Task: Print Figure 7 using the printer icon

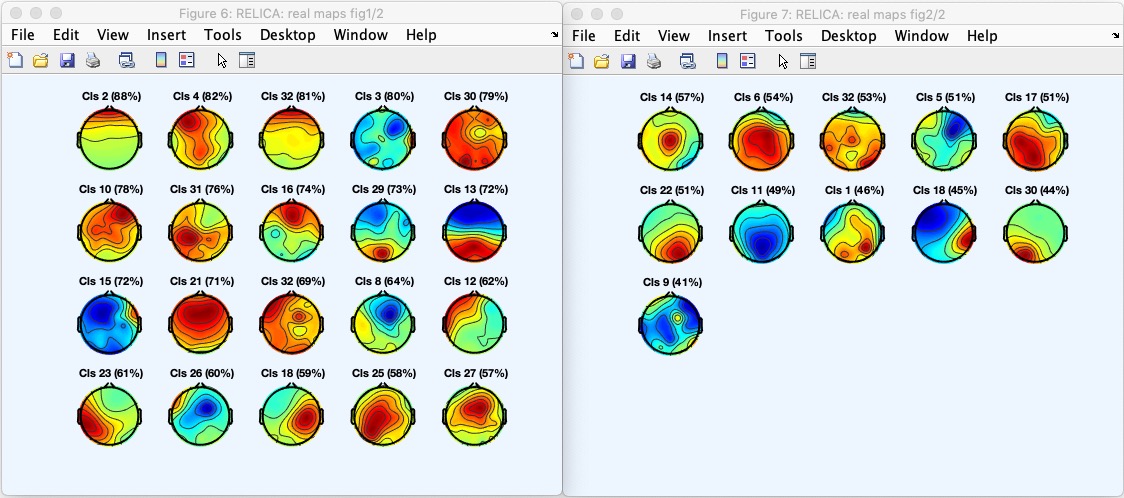Action: [x=654, y=60]
